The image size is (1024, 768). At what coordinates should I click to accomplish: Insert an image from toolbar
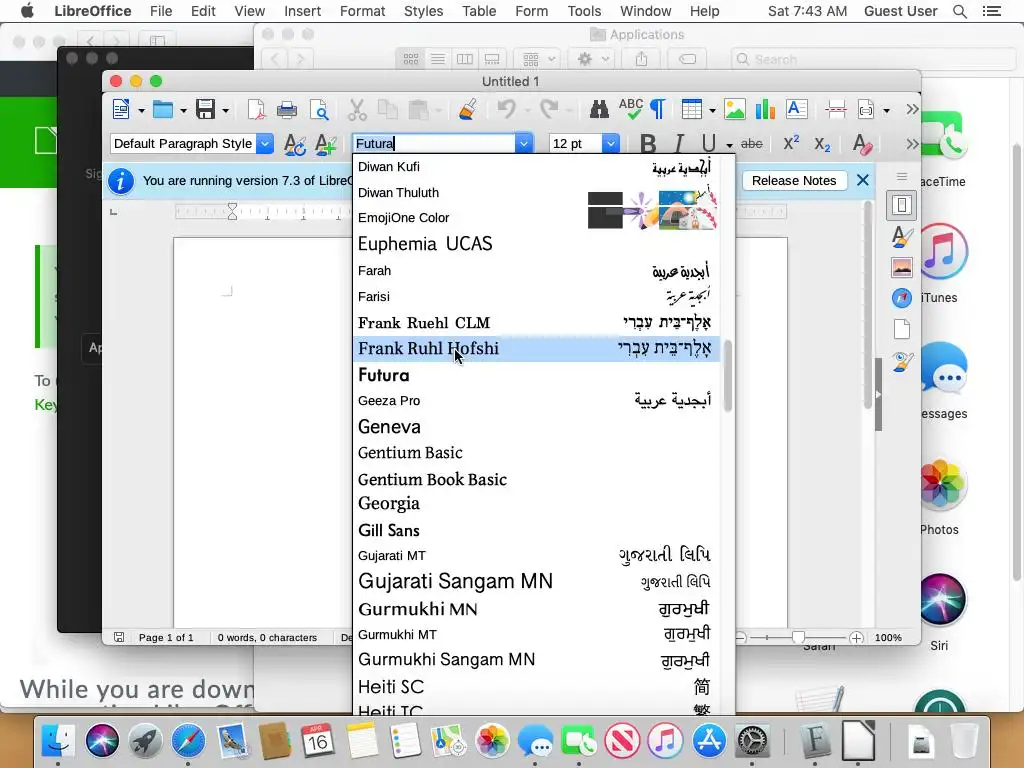pos(735,109)
